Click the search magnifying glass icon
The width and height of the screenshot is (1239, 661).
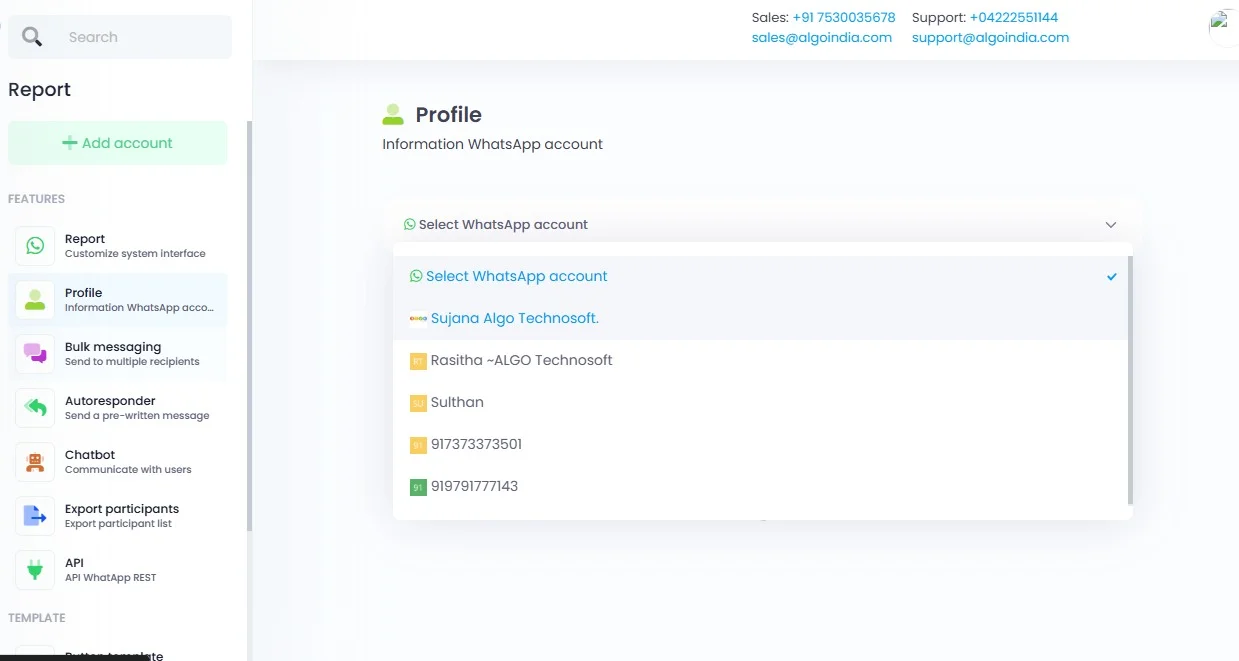pos(32,37)
